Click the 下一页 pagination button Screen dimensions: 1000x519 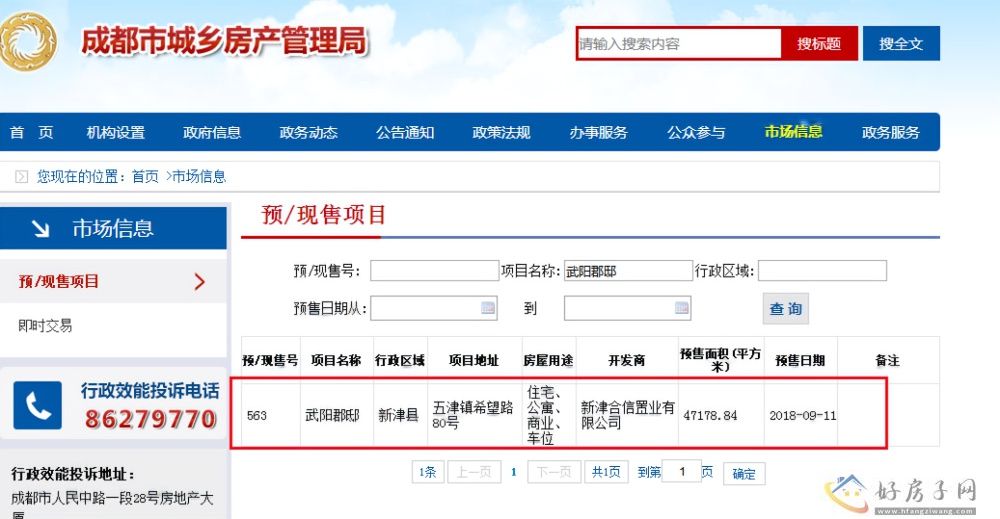coord(554,473)
